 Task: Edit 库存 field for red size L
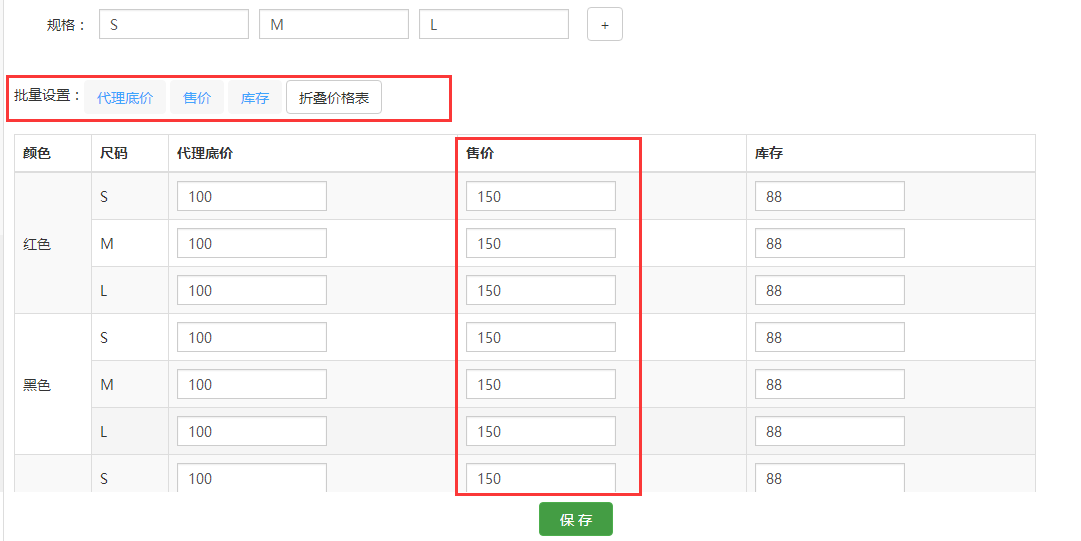pos(829,291)
